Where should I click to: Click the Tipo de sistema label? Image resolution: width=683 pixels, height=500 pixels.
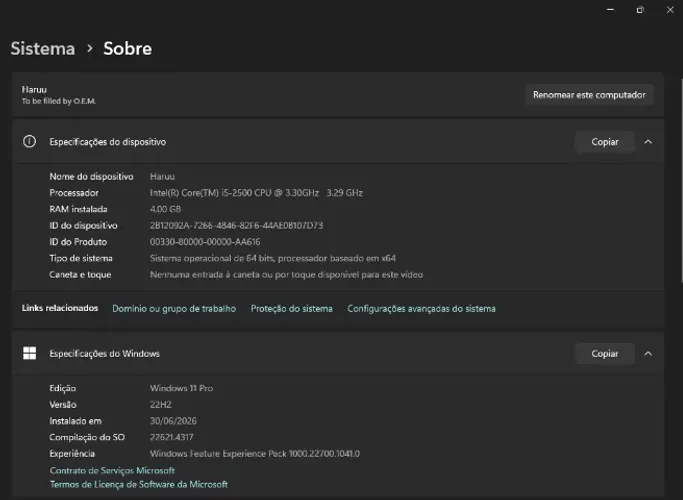tap(81, 258)
